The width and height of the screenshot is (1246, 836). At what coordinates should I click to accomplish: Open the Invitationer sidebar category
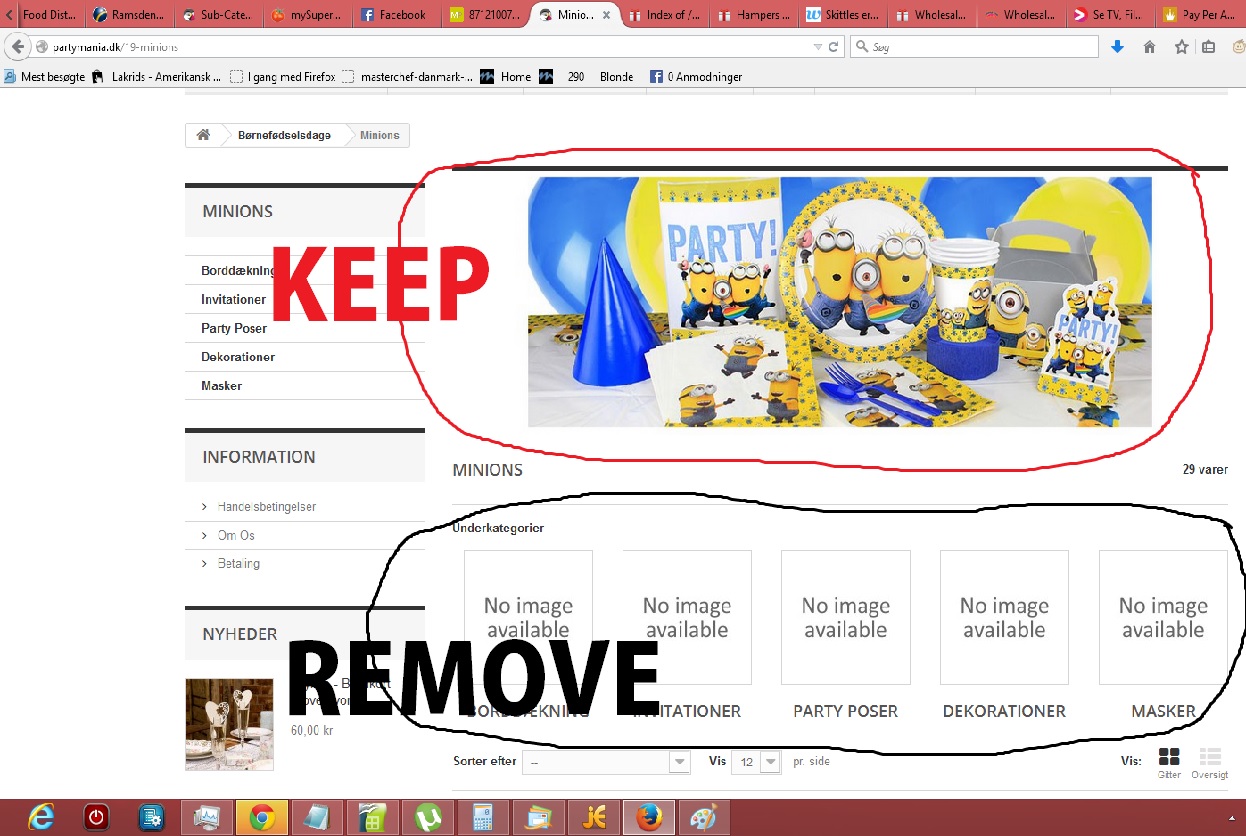pyautogui.click(x=233, y=299)
